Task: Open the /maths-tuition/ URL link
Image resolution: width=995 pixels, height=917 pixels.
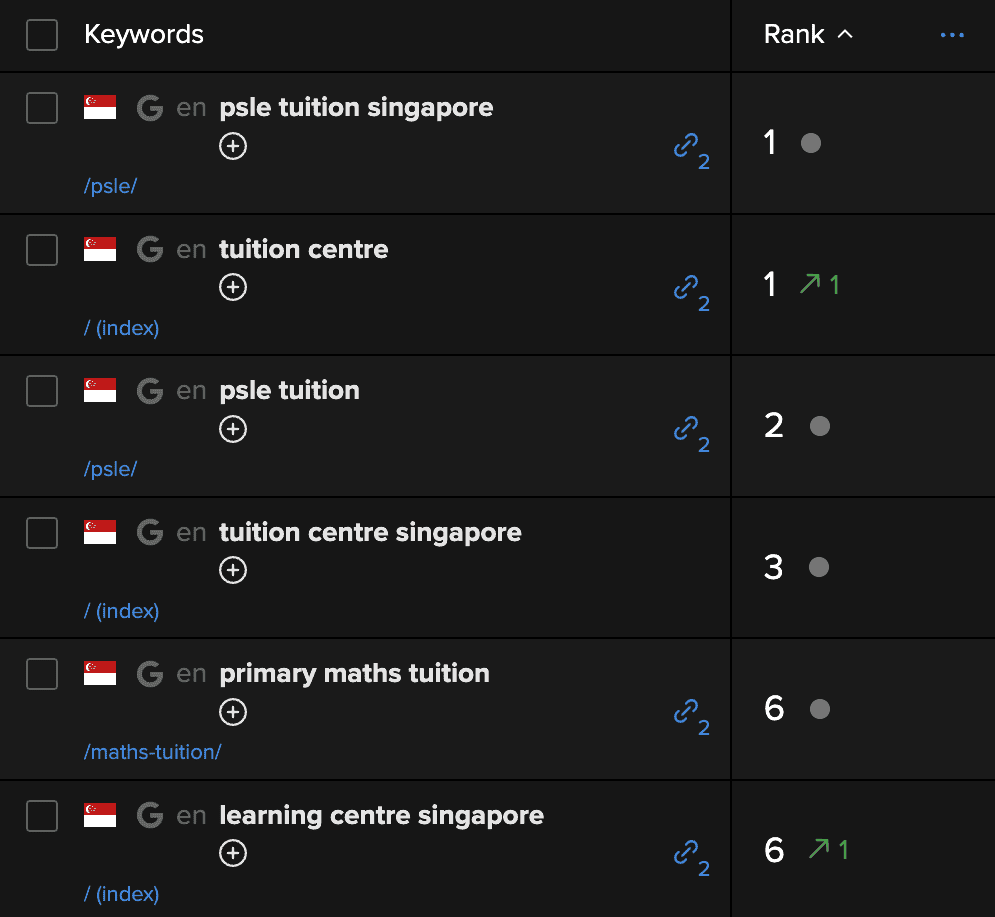Action: [152, 752]
